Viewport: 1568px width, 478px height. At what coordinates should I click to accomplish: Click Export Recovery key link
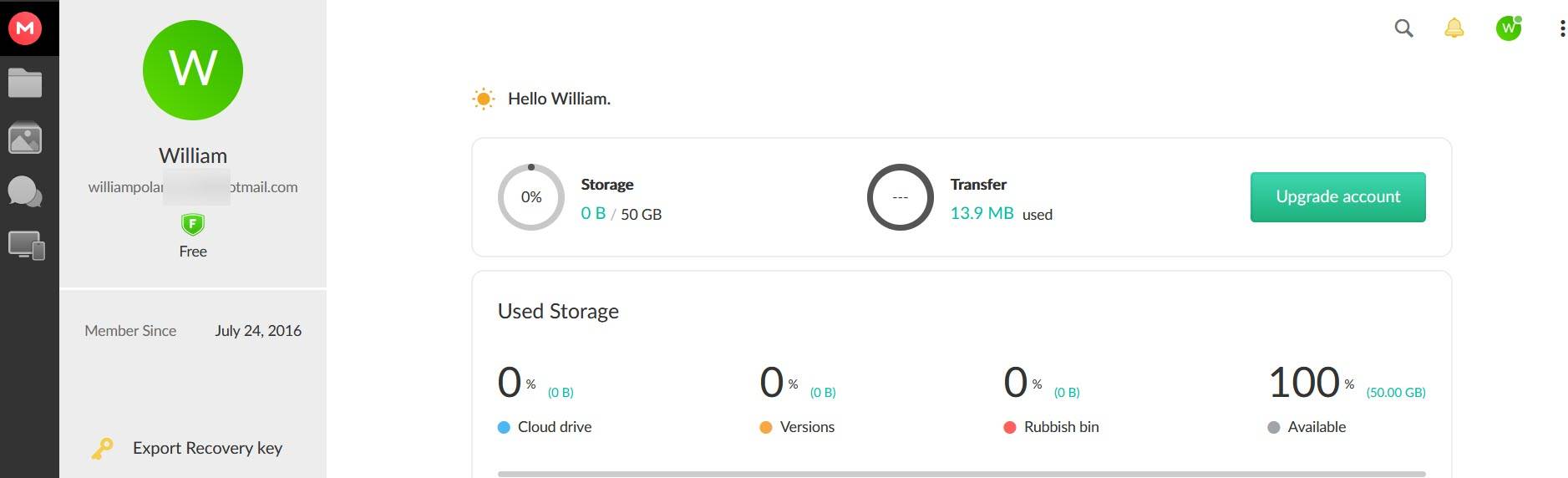pyautogui.click(x=207, y=448)
